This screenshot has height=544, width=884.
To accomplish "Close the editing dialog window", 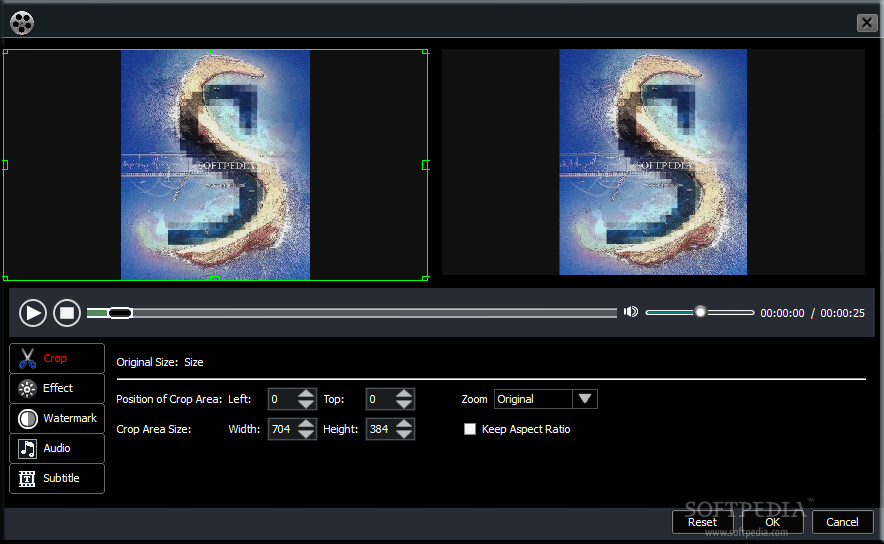I will pos(867,23).
